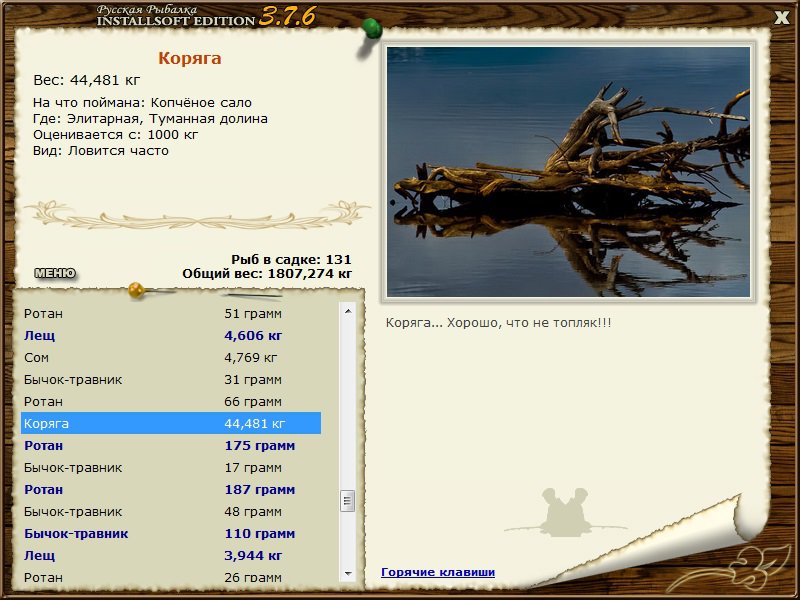Click the orange Коряга title heading
The width and height of the screenshot is (800, 600).
(x=190, y=58)
